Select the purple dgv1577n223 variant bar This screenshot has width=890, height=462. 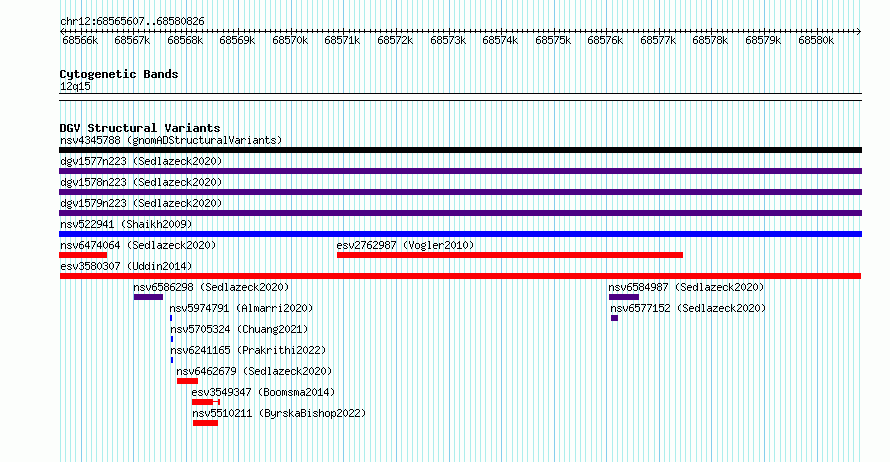[x=460, y=171]
